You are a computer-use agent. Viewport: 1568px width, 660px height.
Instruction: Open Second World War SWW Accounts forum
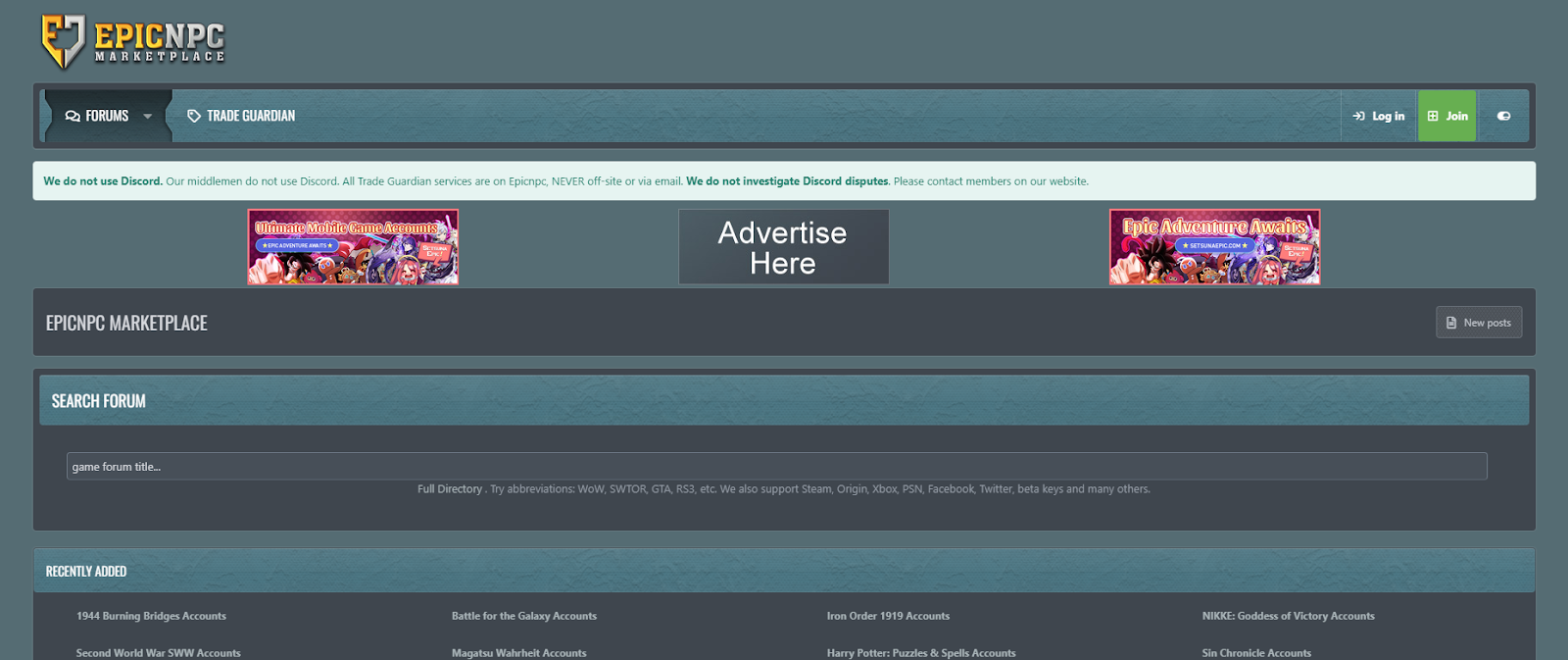click(x=159, y=653)
